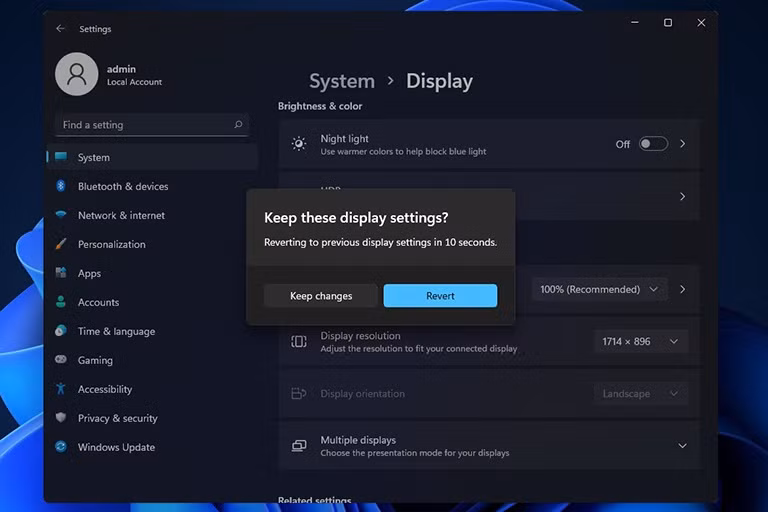Click the System monitor icon in sidebar
Screen dimensions: 768x512
click(x=61, y=157)
